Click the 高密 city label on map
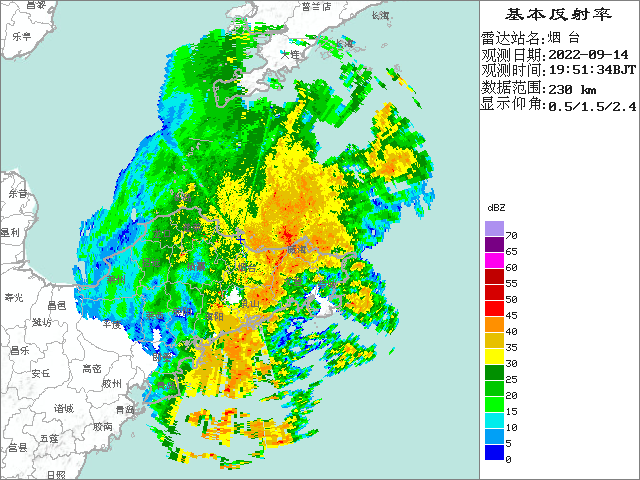The width and height of the screenshot is (640, 480). coord(92,369)
